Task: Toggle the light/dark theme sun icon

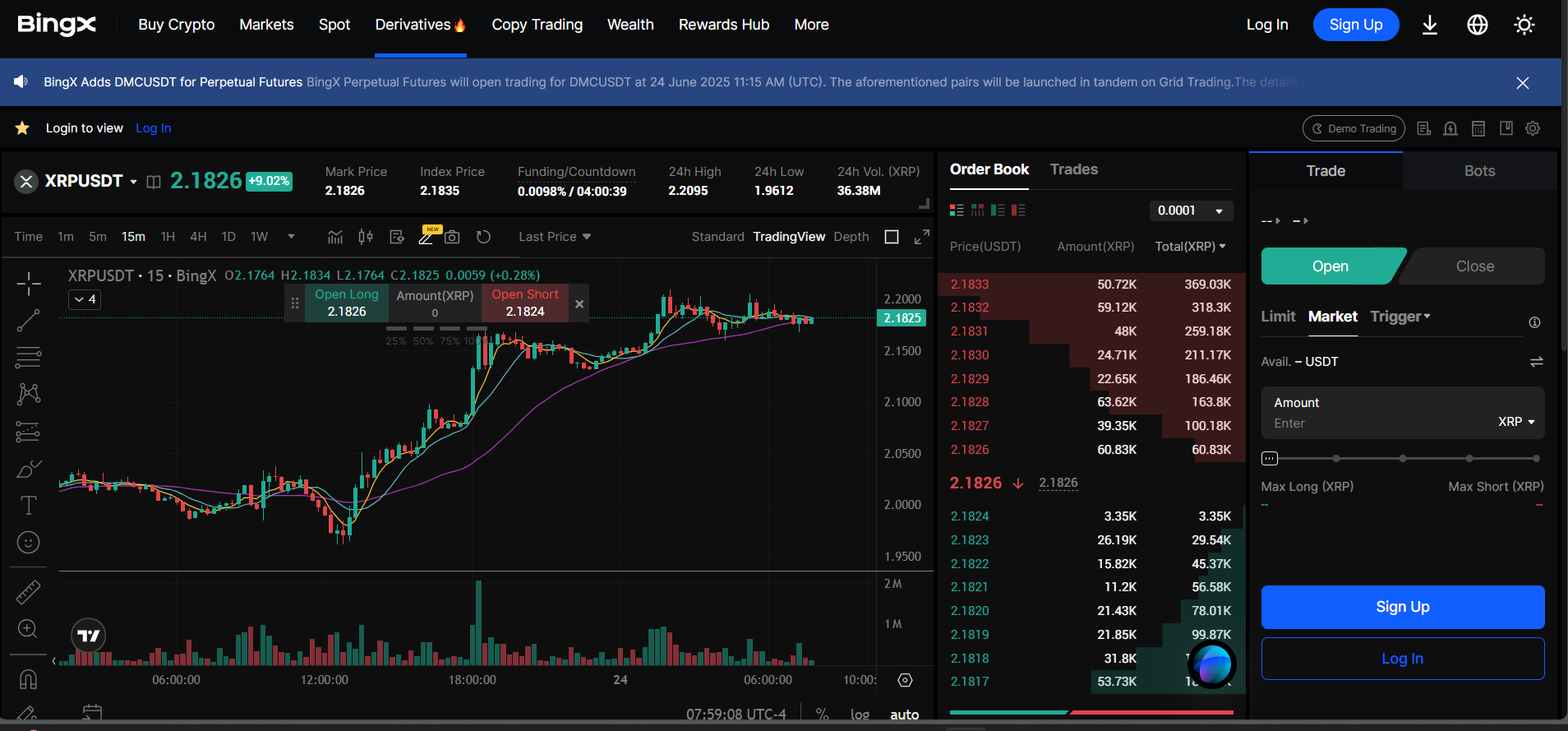Action: pyautogui.click(x=1524, y=25)
